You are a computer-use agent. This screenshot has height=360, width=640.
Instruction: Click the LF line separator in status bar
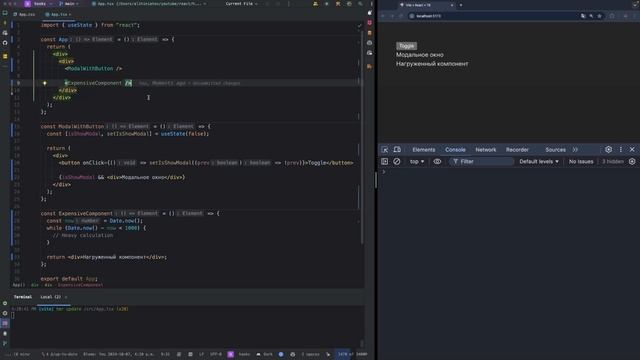pos(201,354)
